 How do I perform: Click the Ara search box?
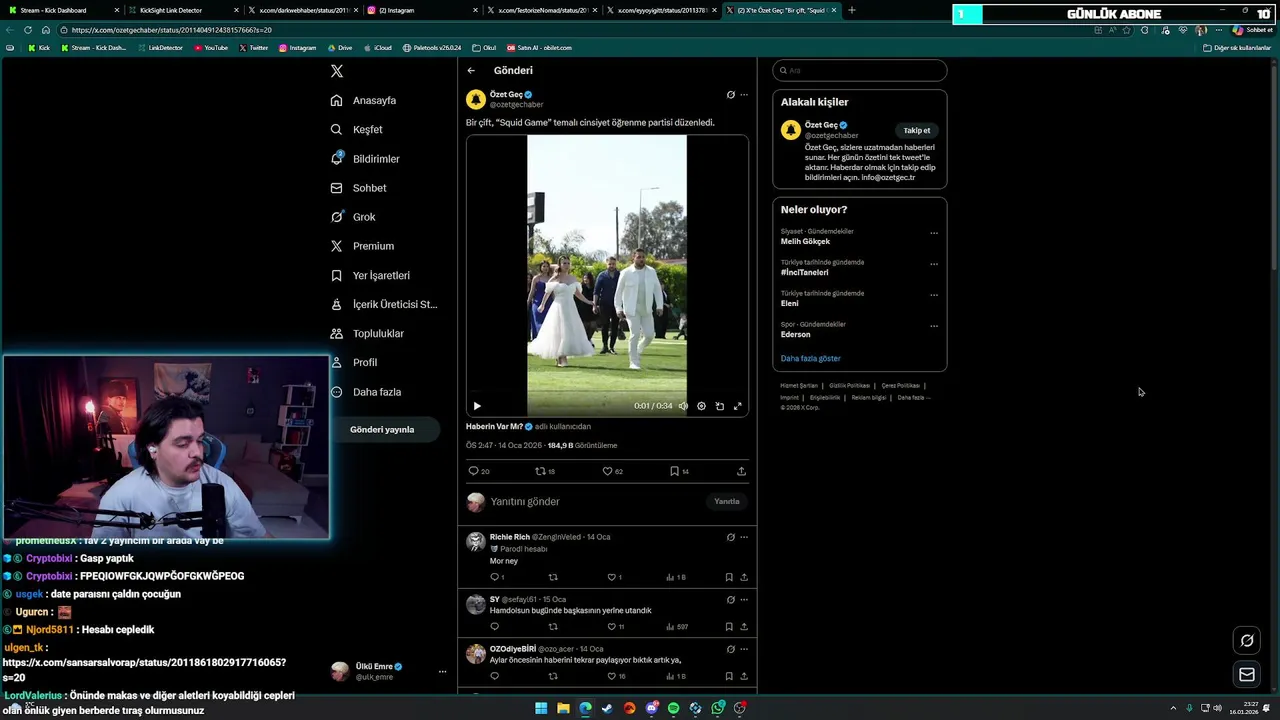click(x=860, y=70)
